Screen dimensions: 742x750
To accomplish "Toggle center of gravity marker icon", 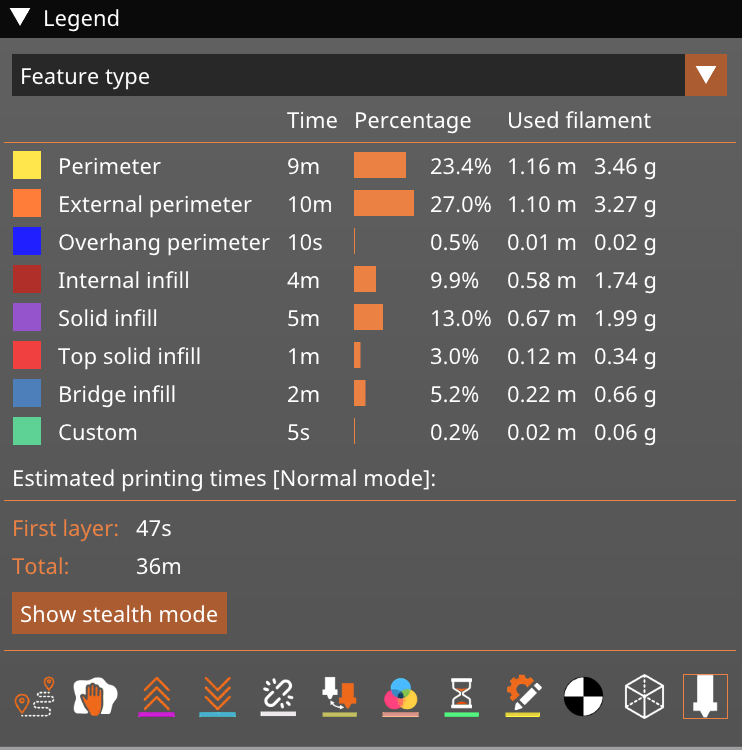I will coord(583,696).
